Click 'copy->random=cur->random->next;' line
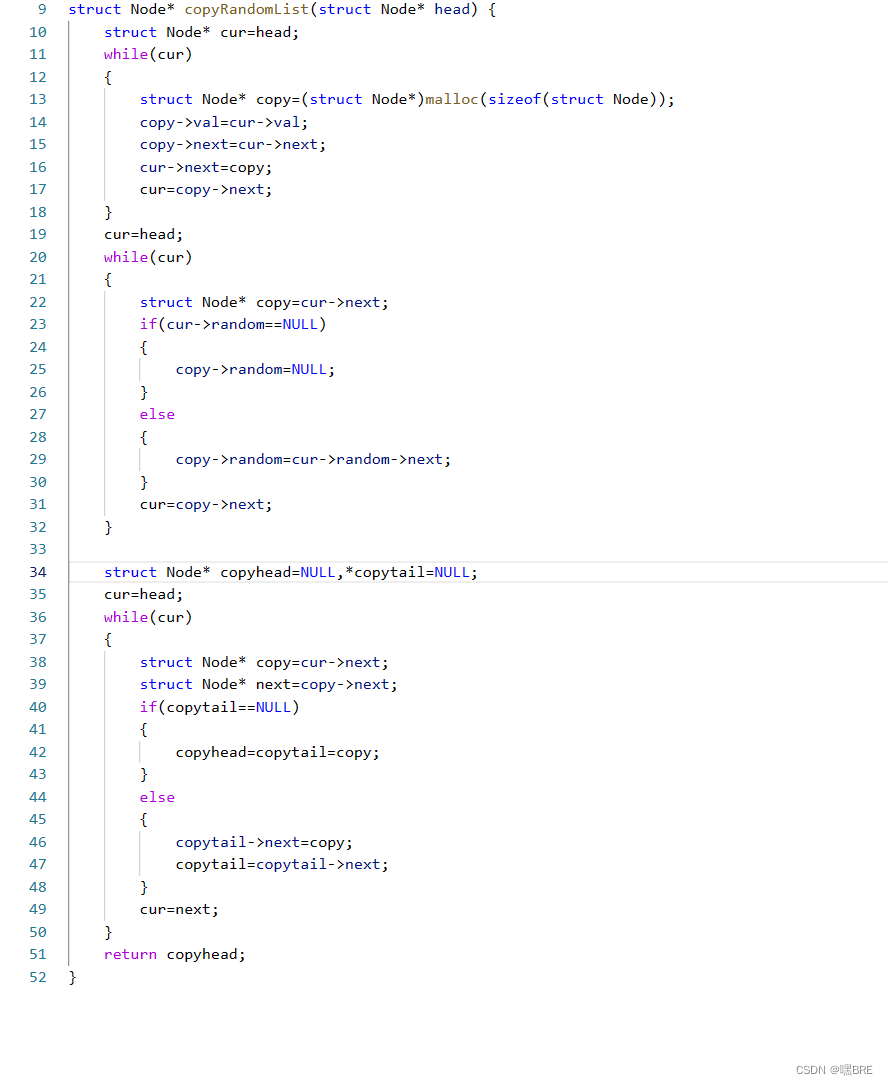The image size is (888, 1085). coord(313,459)
